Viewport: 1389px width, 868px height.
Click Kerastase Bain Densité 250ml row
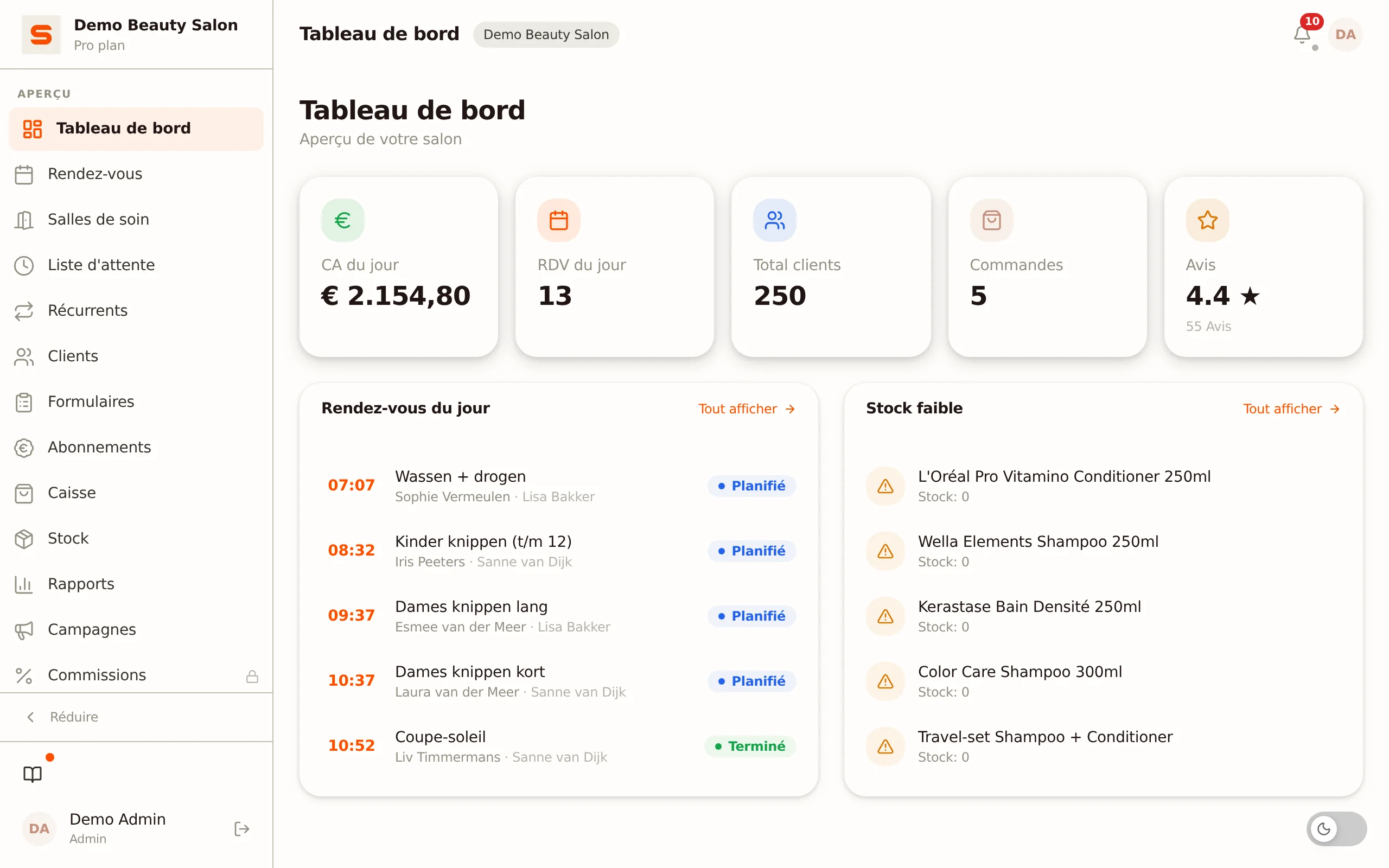(x=1103, y=616)
